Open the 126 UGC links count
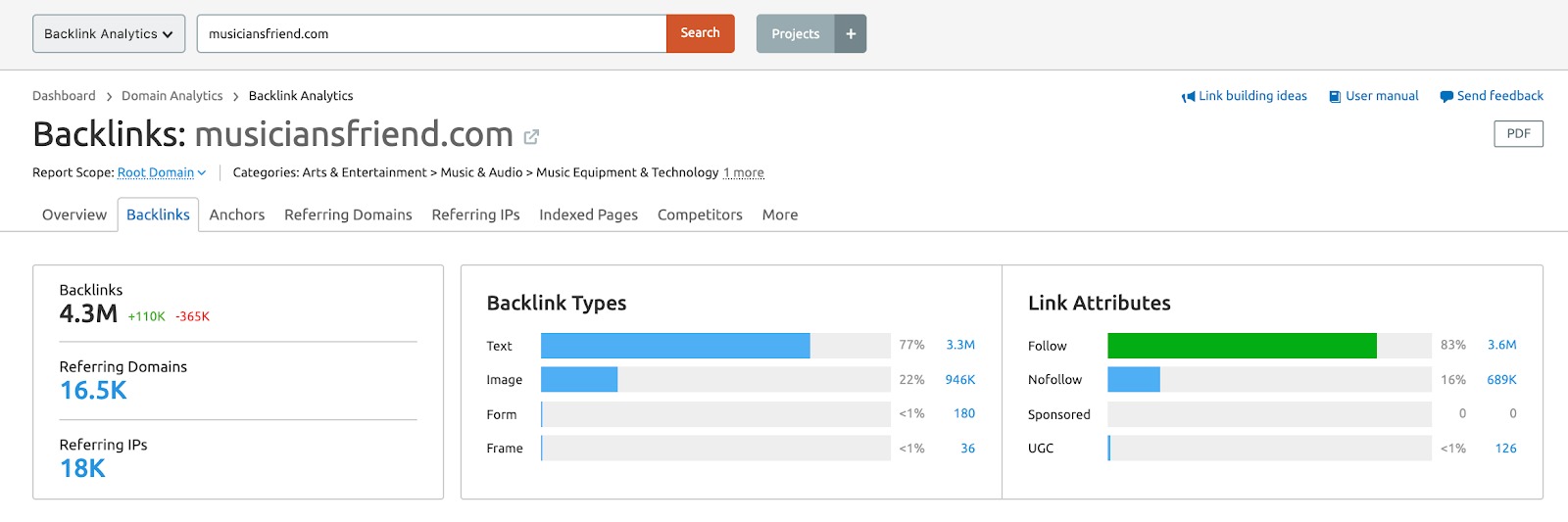 point(1506,449)
